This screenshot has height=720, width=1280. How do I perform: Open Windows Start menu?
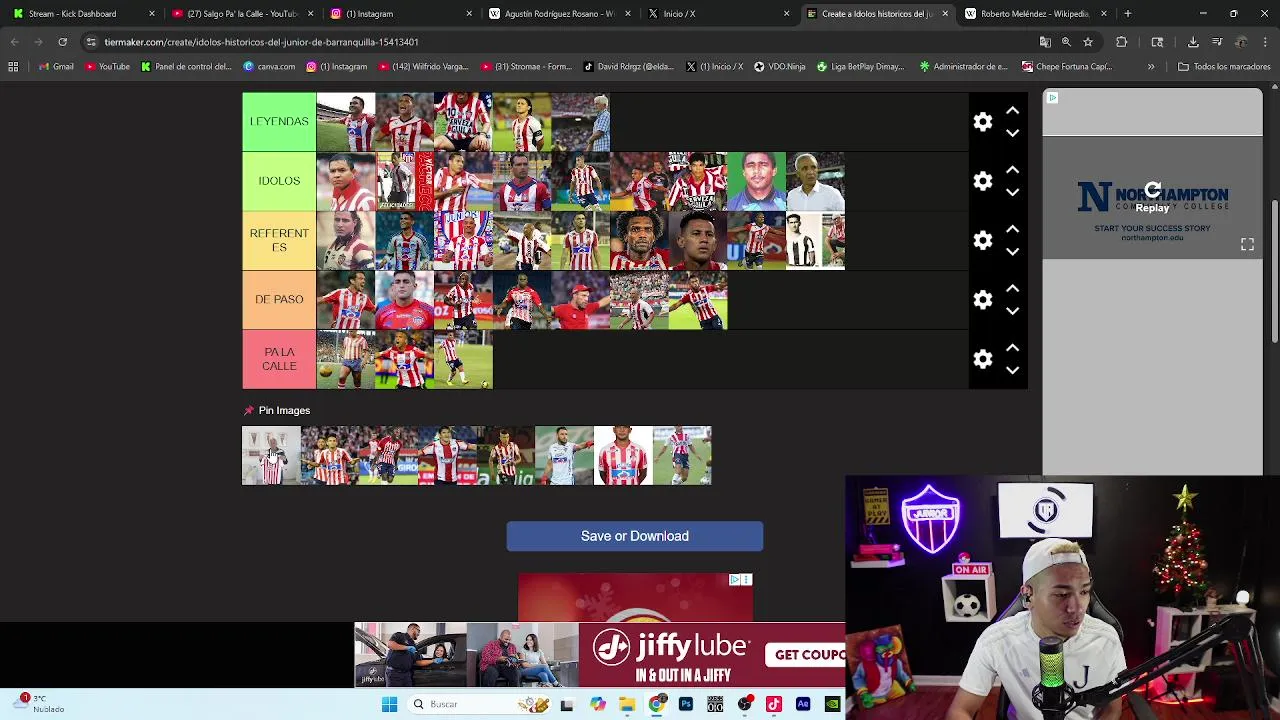389,704
